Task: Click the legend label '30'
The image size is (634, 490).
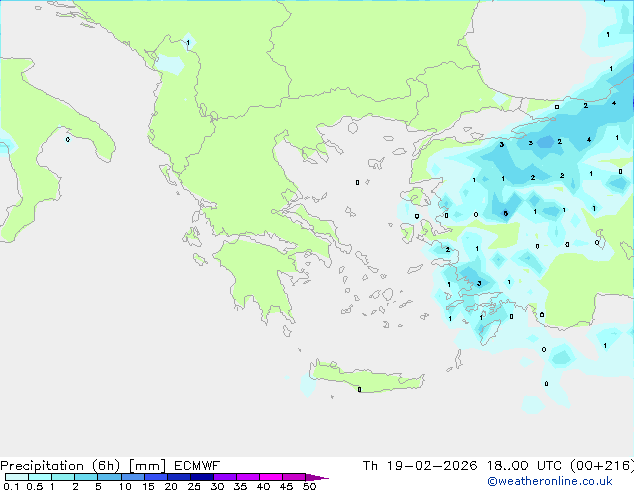Action: 217,486
